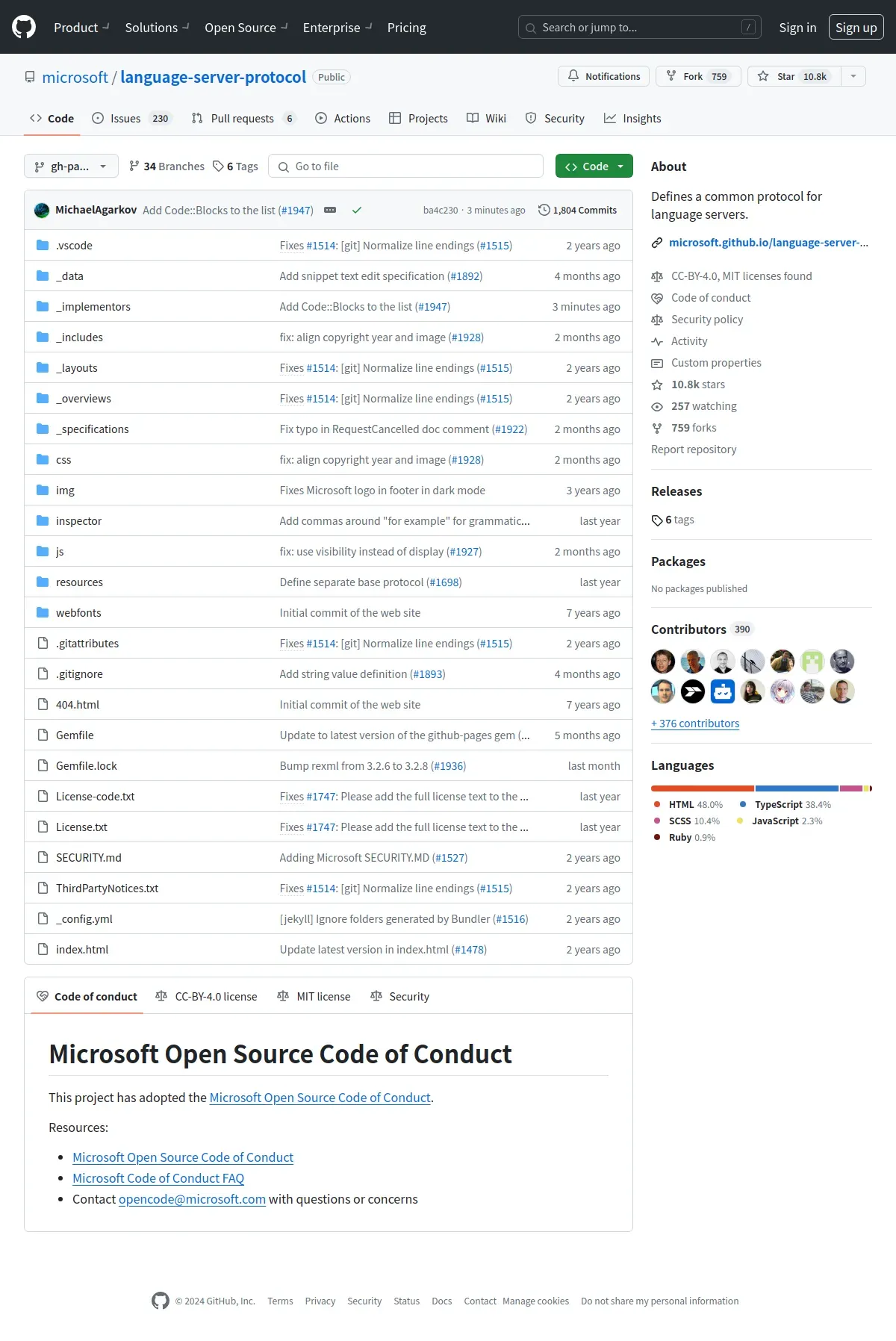Click the first contributor avatar

point(663,662)
